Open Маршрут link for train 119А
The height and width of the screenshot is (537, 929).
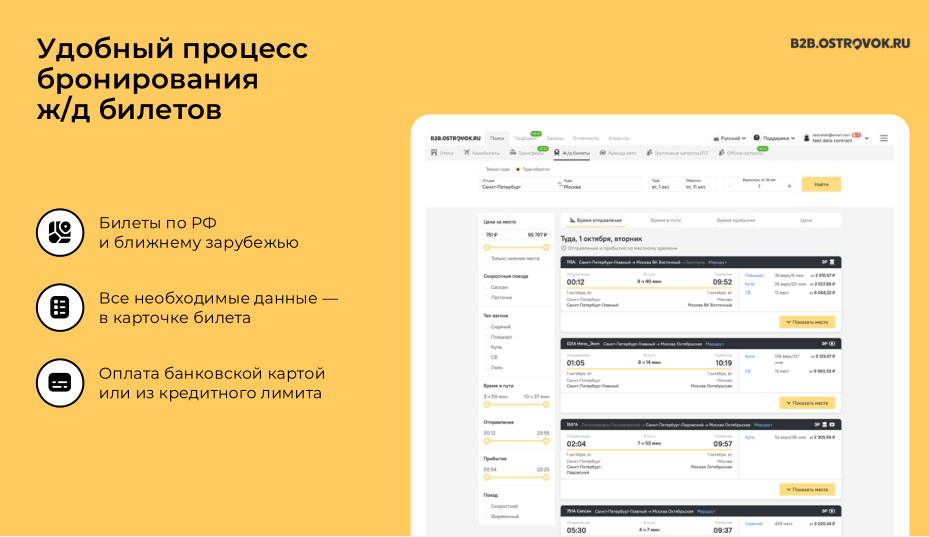[717, 262]
